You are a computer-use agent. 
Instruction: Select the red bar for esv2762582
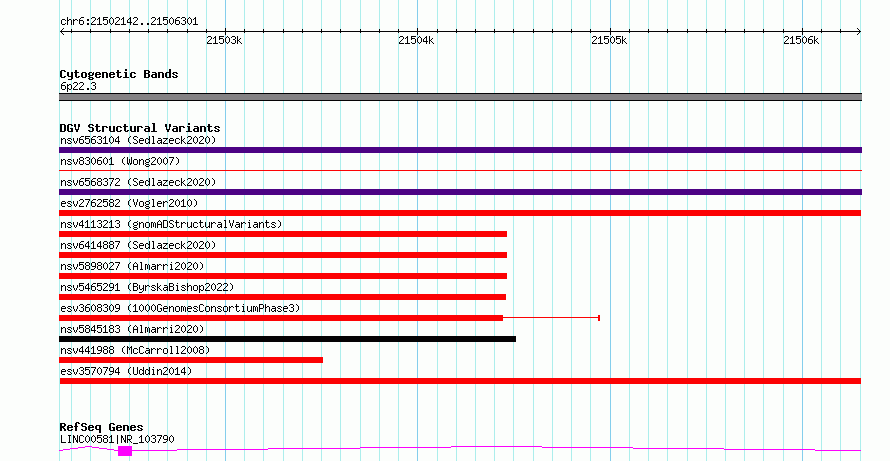[x=460, y=213]
